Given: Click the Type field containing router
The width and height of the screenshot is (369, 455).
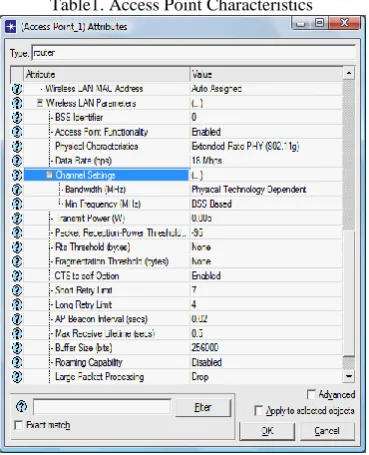Looking at the screenshot, I should [x=194, y=53].
